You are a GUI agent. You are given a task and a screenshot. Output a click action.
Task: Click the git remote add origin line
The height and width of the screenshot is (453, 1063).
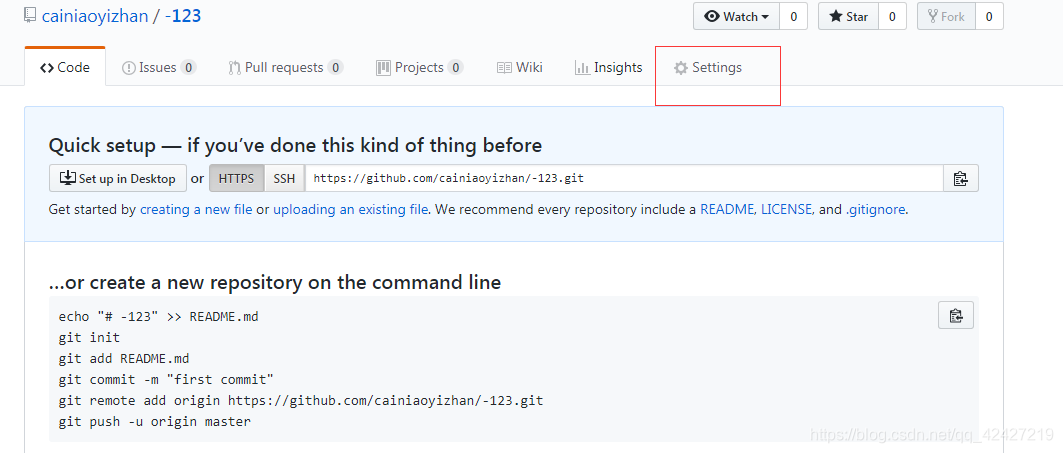[300, 400]
